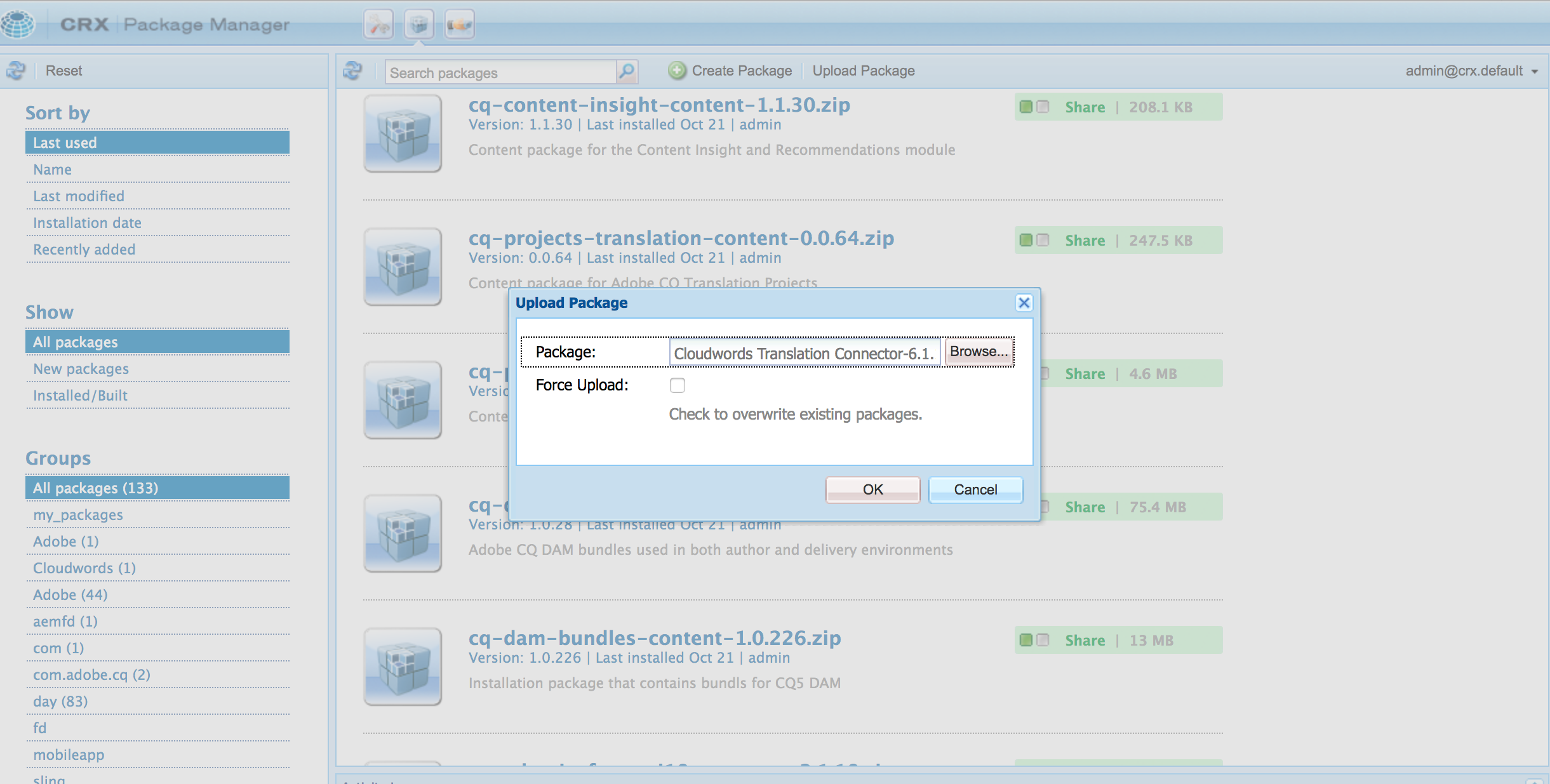Sort packages by Last modified
Image resolution: width=1550 pixels, height=784 pixels.
click(x=79, y=196)
